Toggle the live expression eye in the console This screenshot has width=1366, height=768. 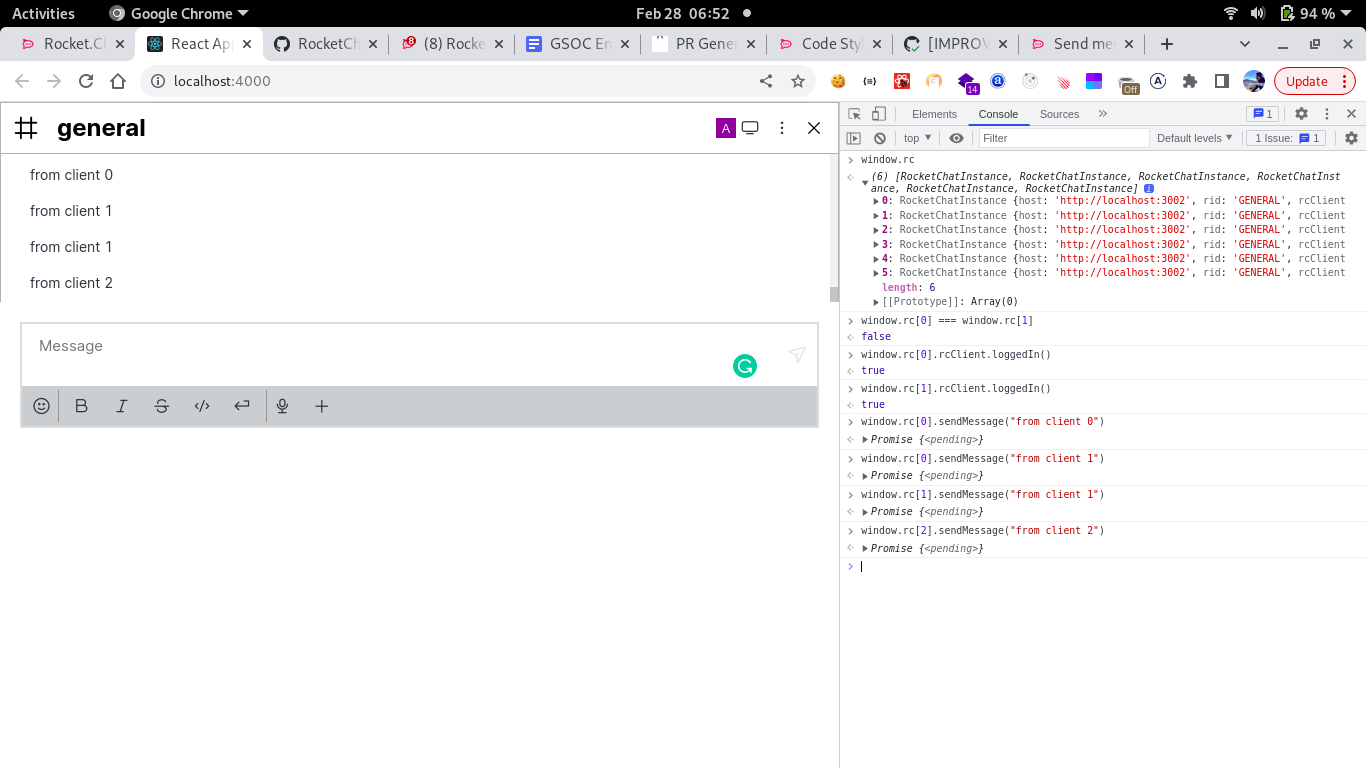(x=956, y=137)
